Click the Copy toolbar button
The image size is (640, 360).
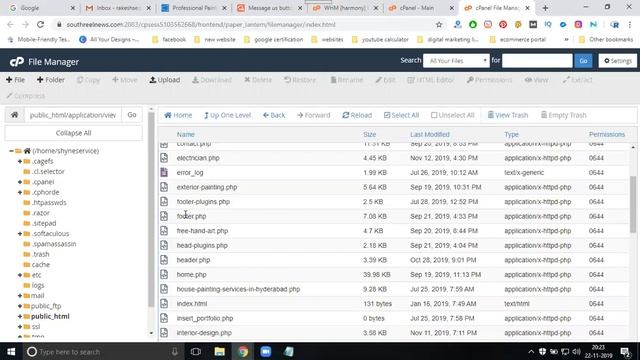(88, 80)
